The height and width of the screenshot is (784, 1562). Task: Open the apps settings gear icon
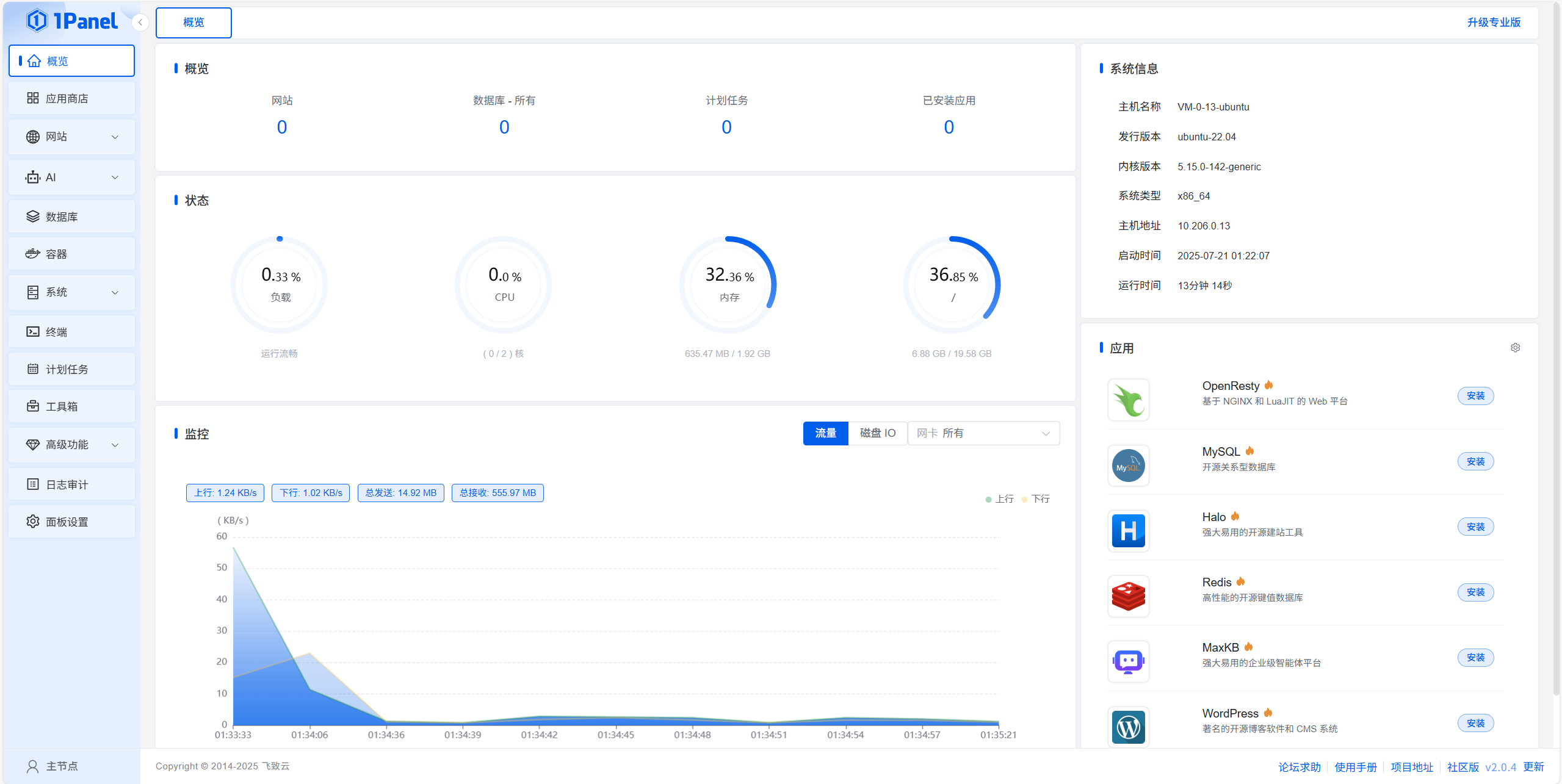coord(1515,348)
